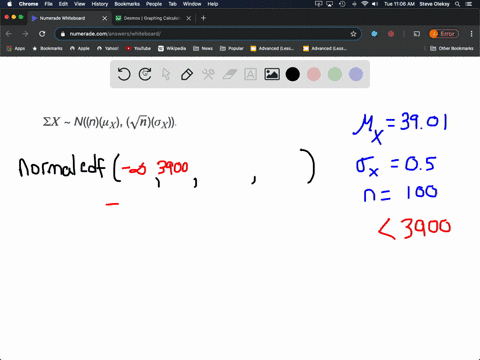Pick the green pen color
480x360 pixels.
[335, 74]
